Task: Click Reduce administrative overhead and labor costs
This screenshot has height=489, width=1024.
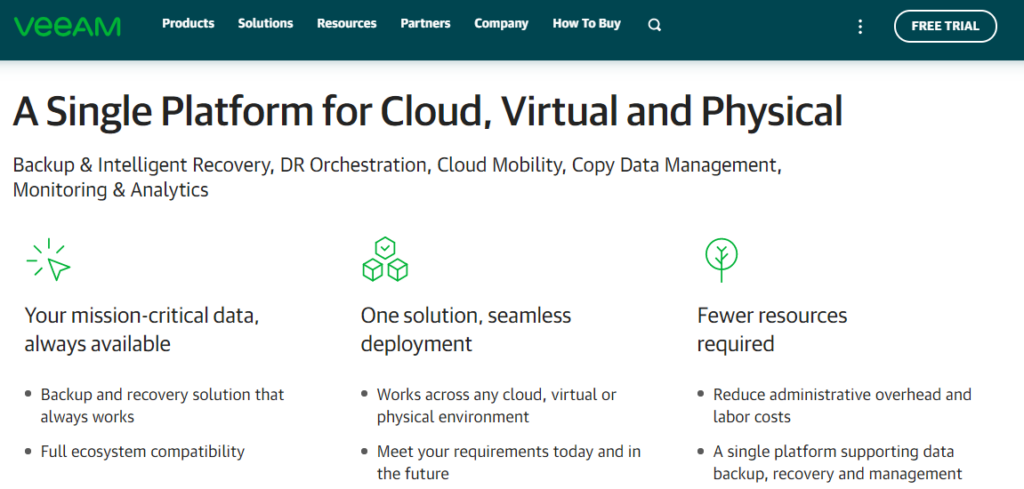Action: [x=842, y=405]
